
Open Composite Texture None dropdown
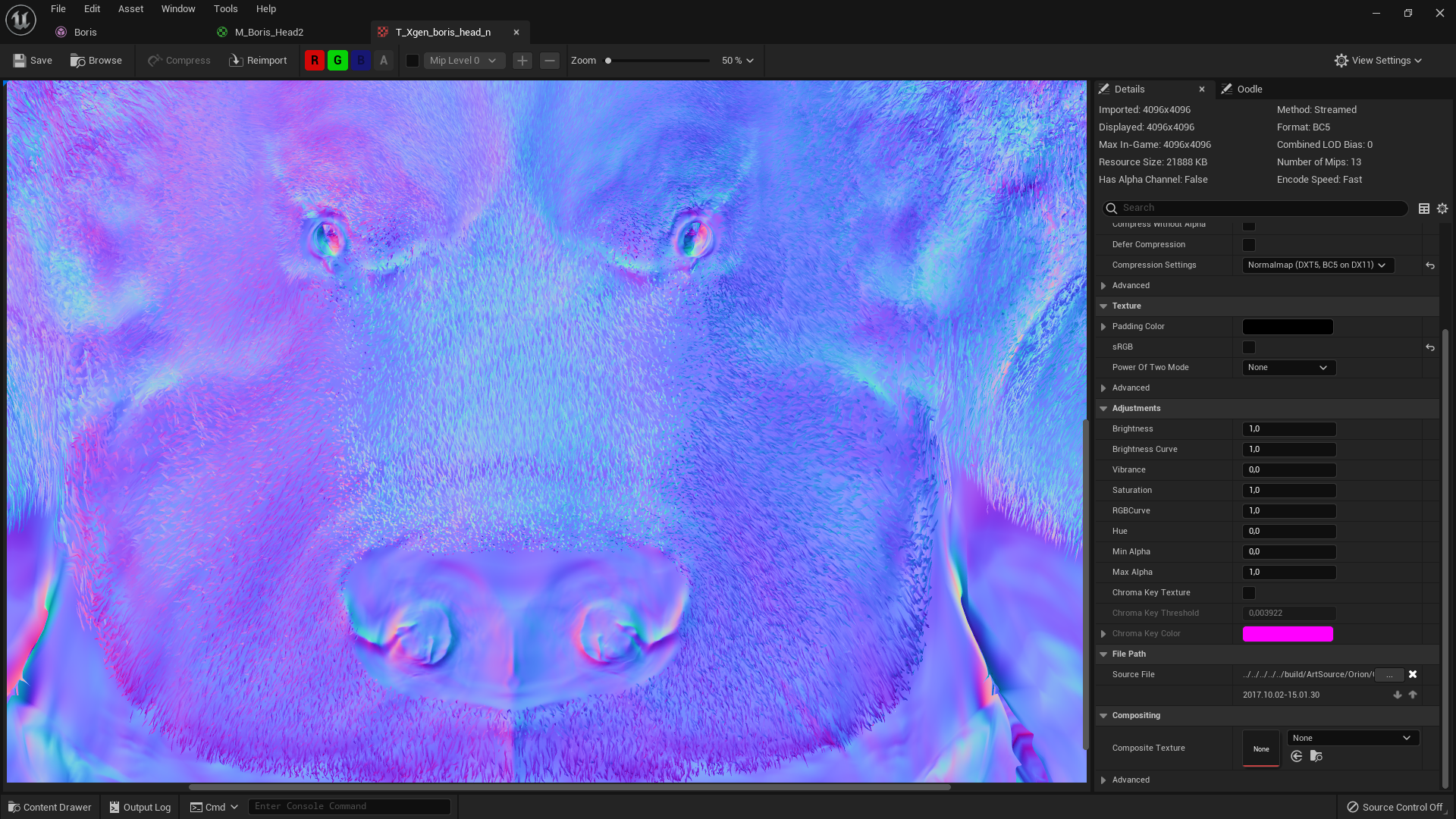coord(1354,739)
